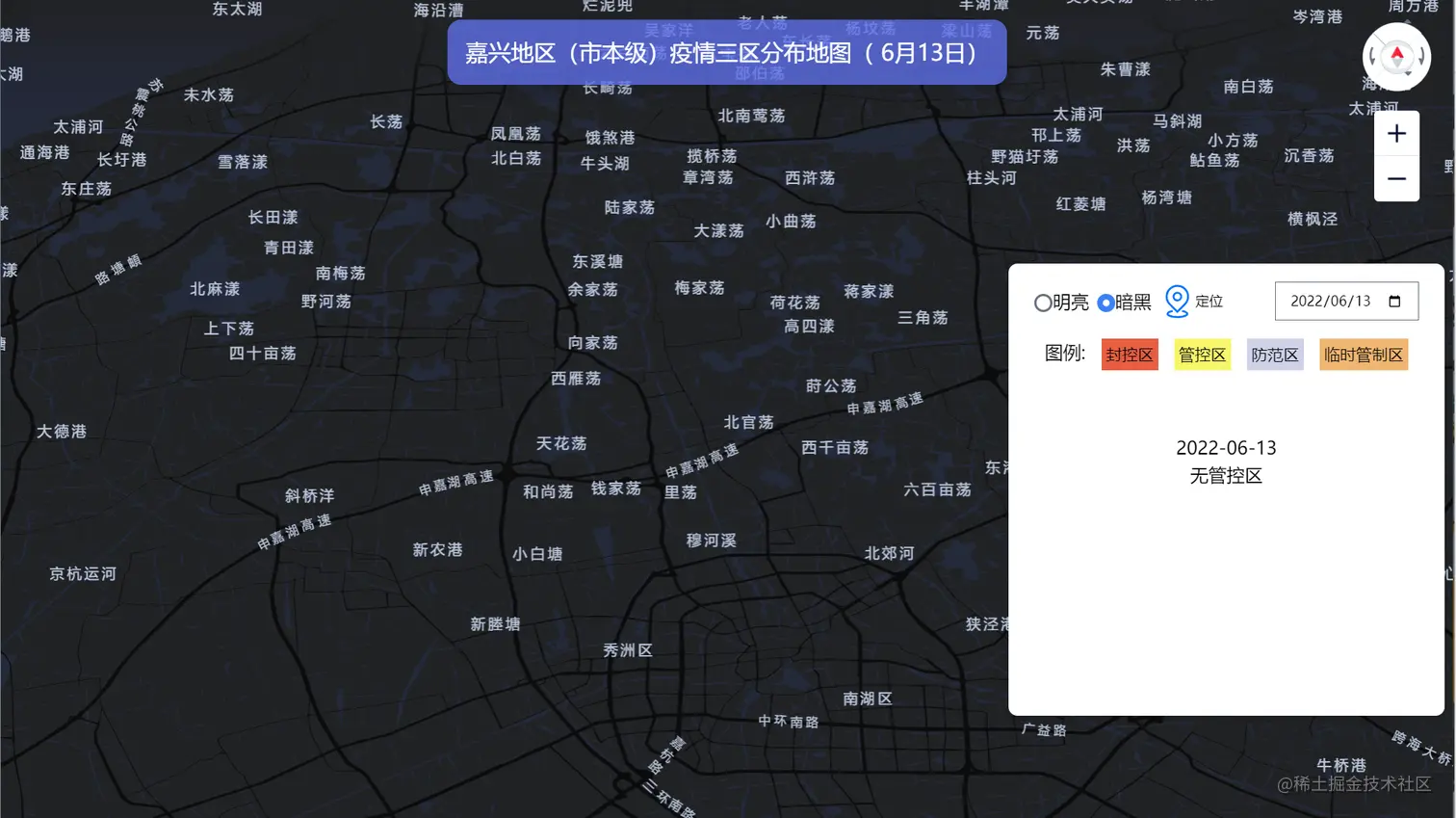Viewport: 1456px width, 818px height.
Task: Click the 未水荡 map label
Action: tap(209, 94)
